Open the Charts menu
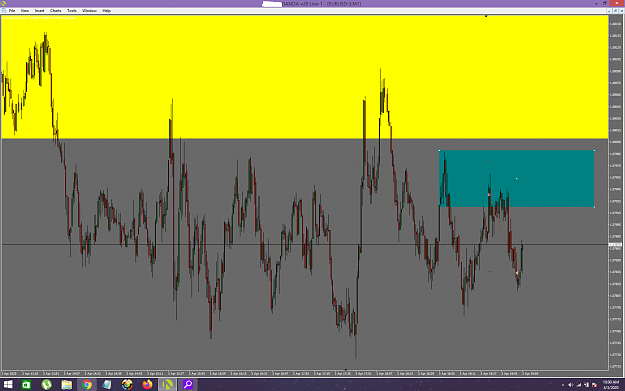 (x=55, y=11)
